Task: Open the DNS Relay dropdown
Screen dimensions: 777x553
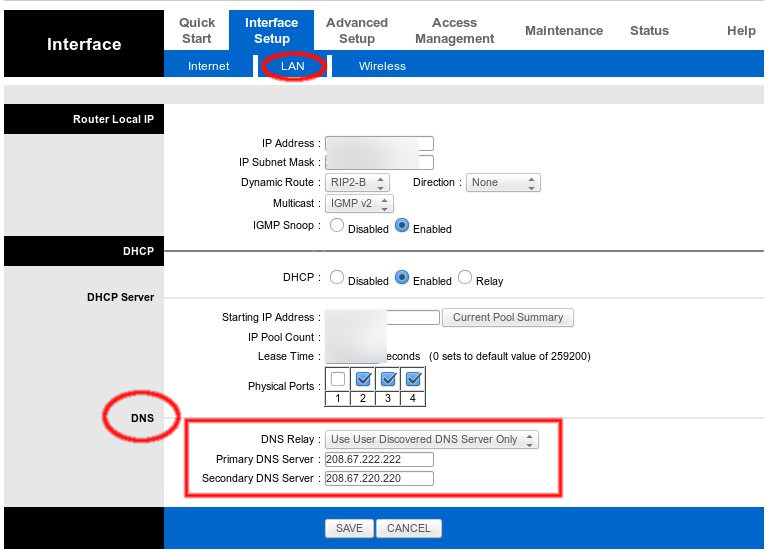Action: (x=431, y=439)
